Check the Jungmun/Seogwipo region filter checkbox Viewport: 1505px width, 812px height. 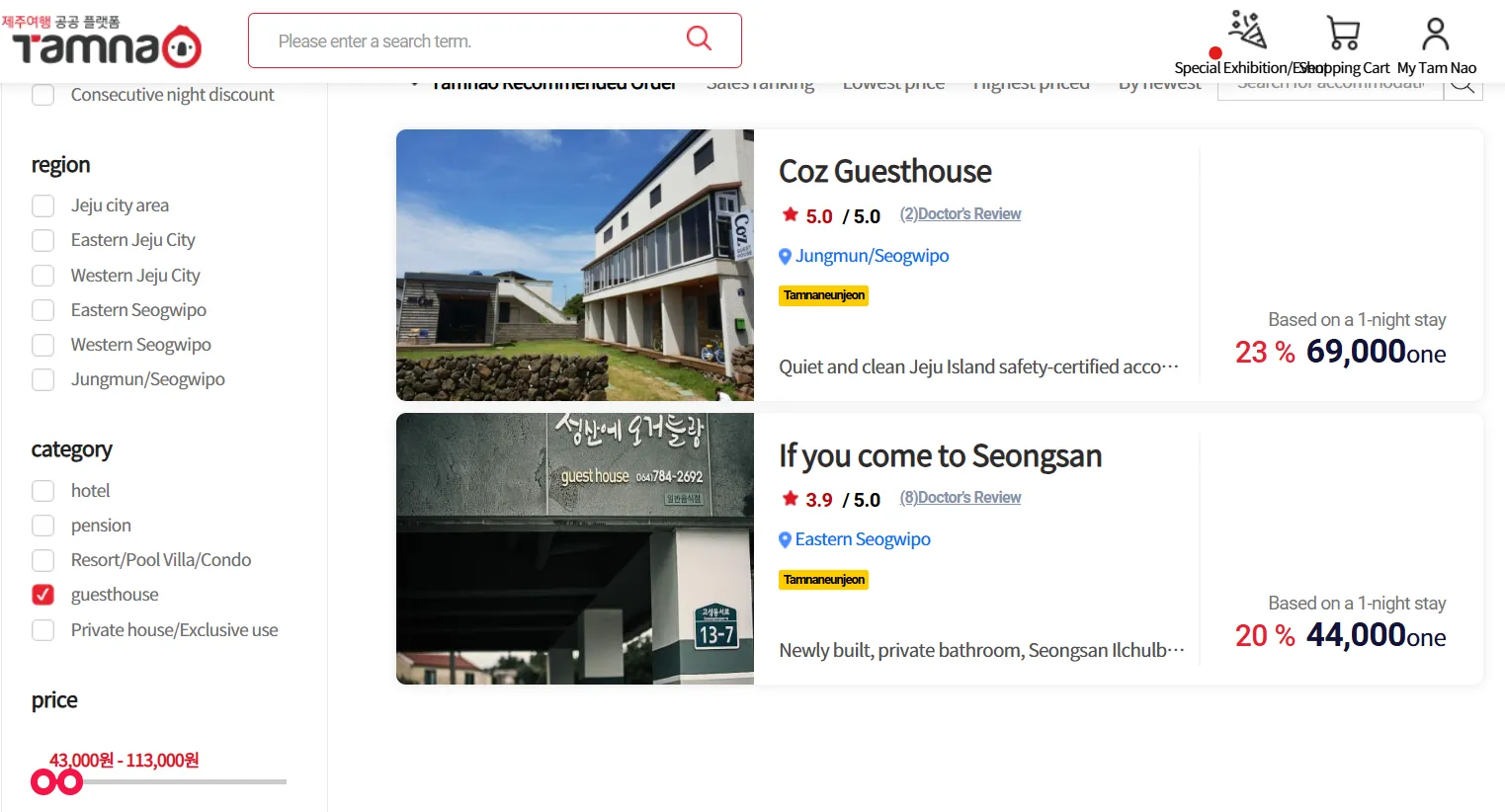[43, 379]
